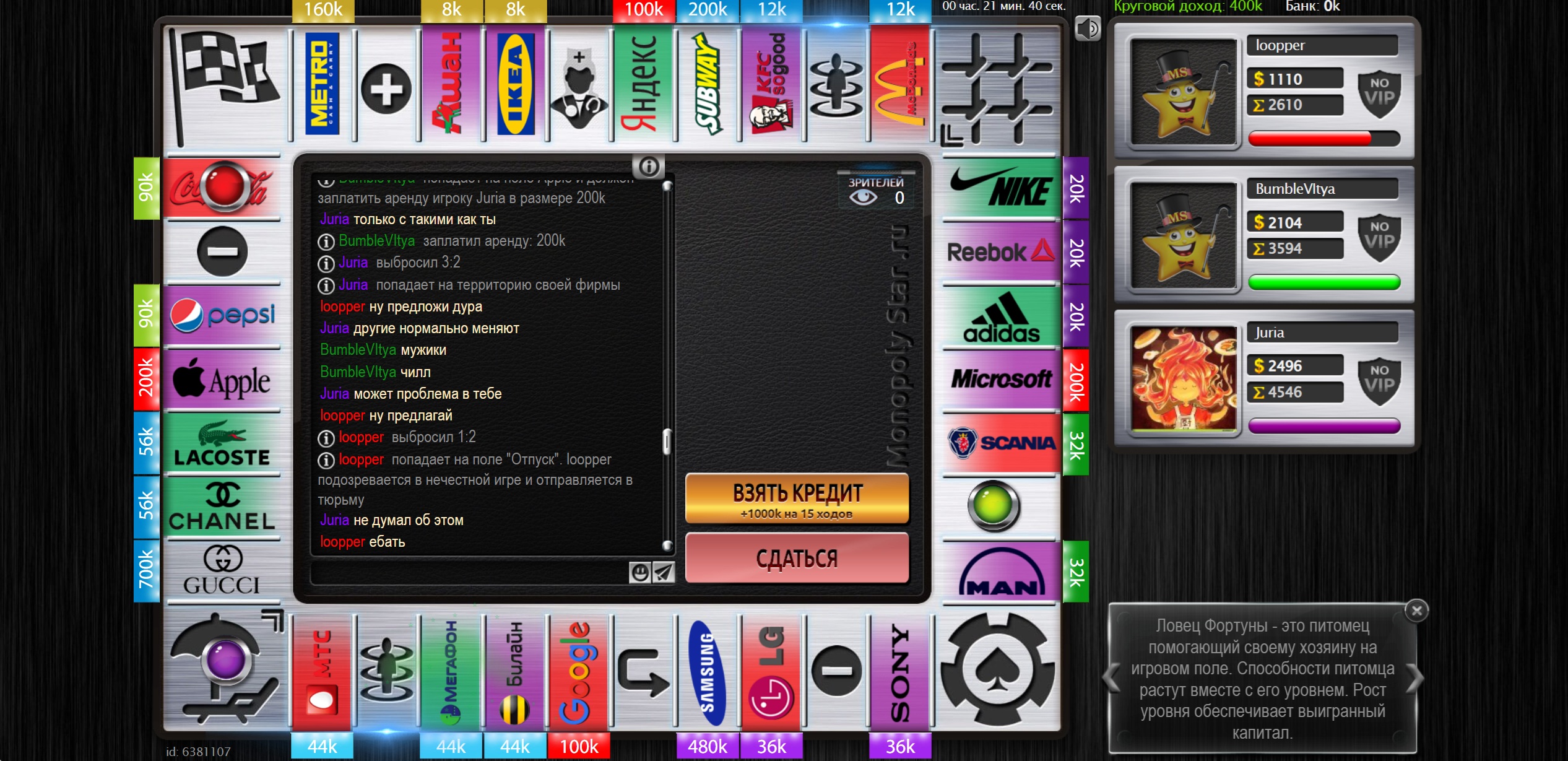1568x761 pixels.
Task: Click the game id 6381107 label
Action: click(x=198, y=752)
